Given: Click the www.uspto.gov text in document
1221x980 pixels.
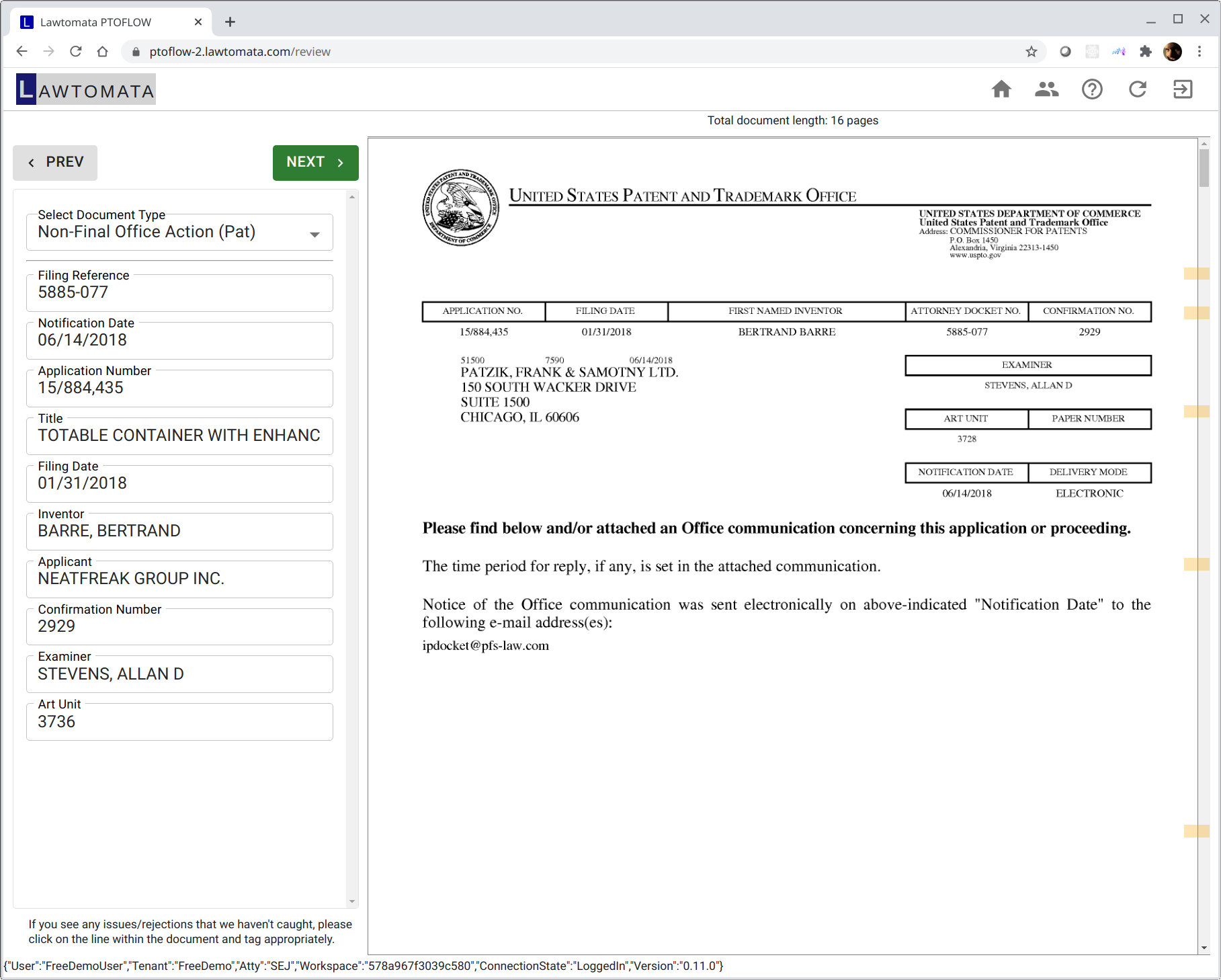Looking at the screenshot, I should point(975,255).
